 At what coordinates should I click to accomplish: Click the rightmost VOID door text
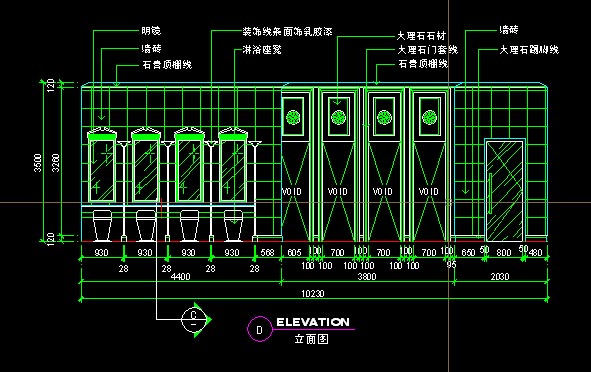point(429,191)
